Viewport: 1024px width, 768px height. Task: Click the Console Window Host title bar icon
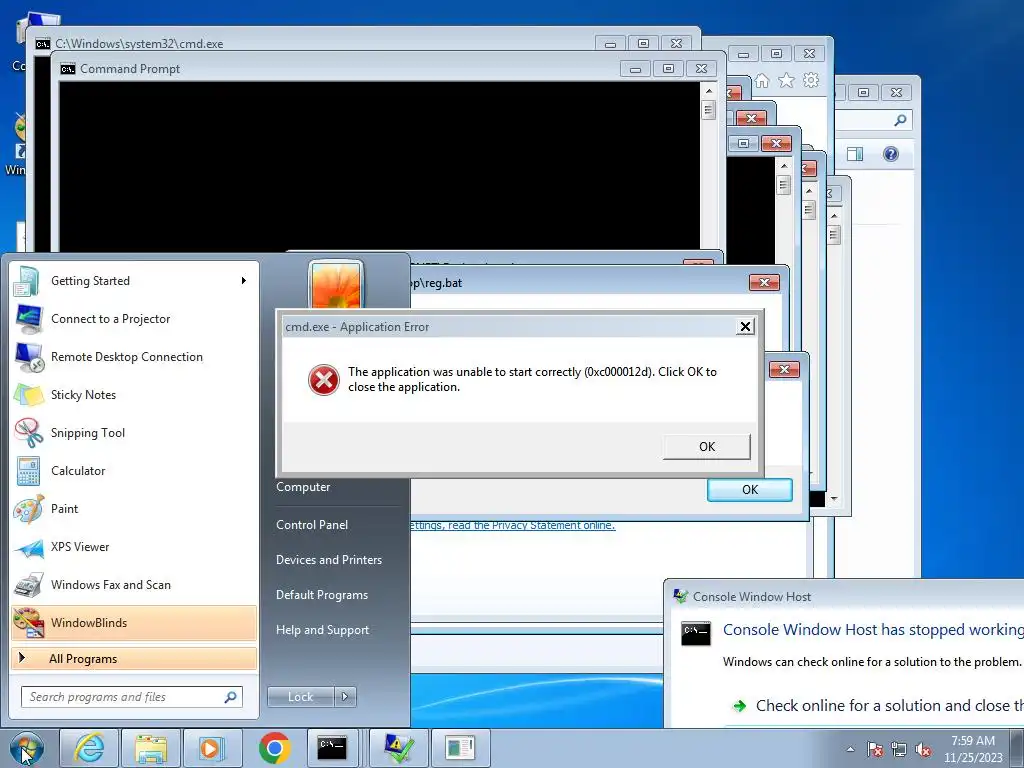(681, 596)
